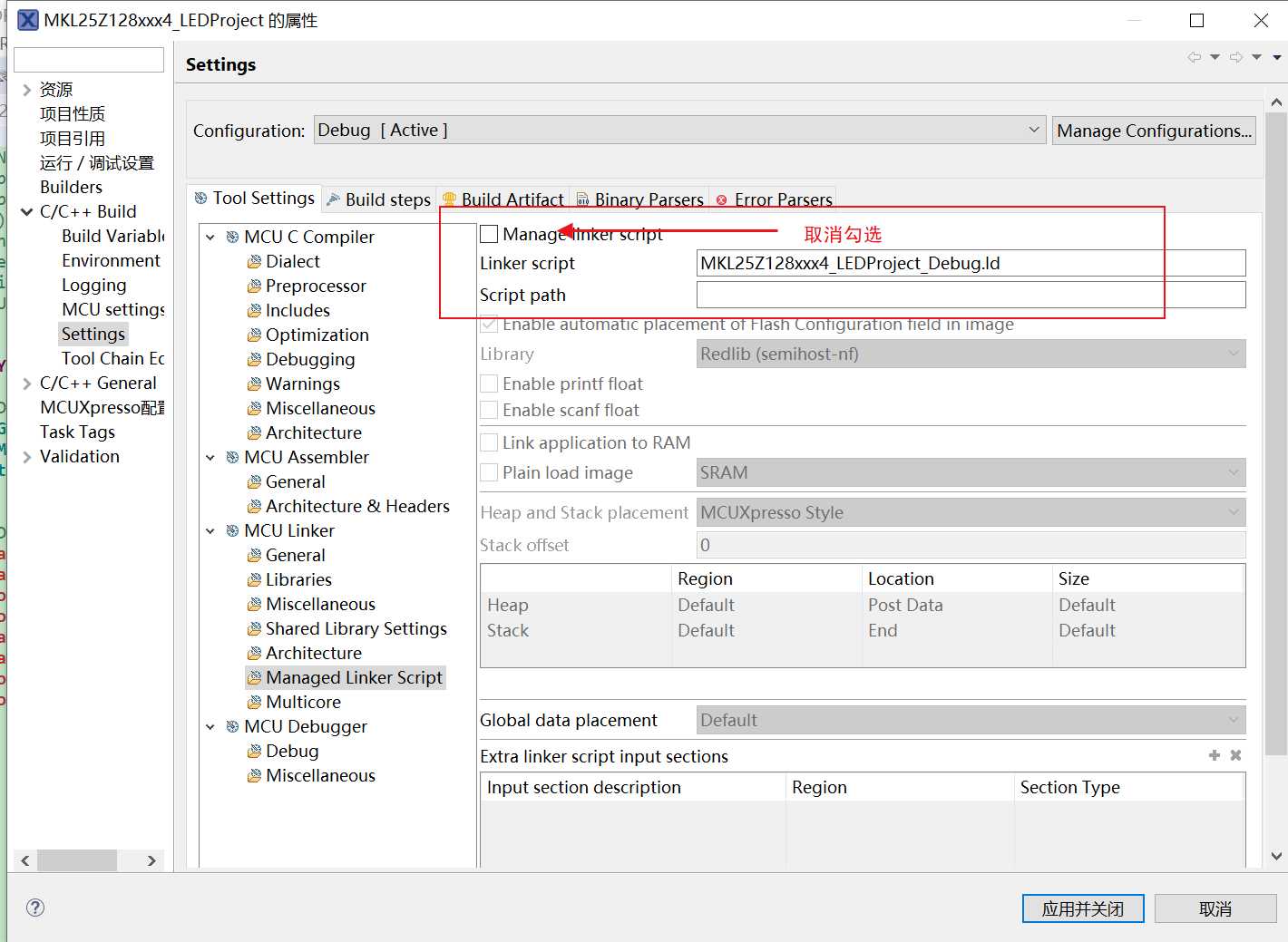
Task: Click the help question mark icon
Action: pyautogui.click(x=35, y=908)
